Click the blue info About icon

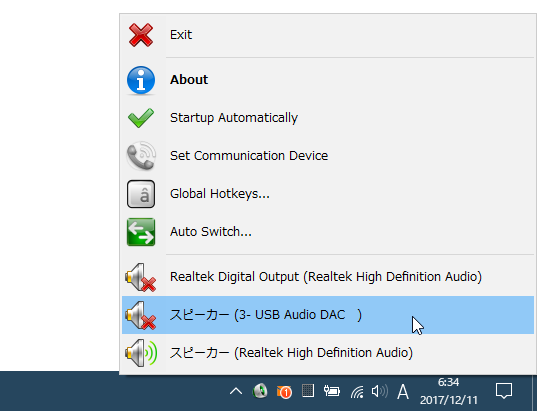pos(141,80)
